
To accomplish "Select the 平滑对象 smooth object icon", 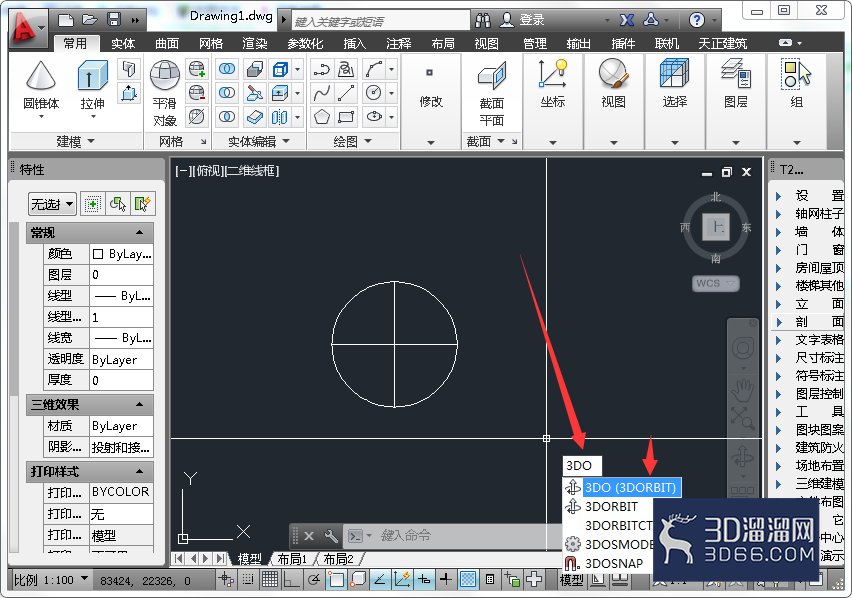I will pos(165,75).
